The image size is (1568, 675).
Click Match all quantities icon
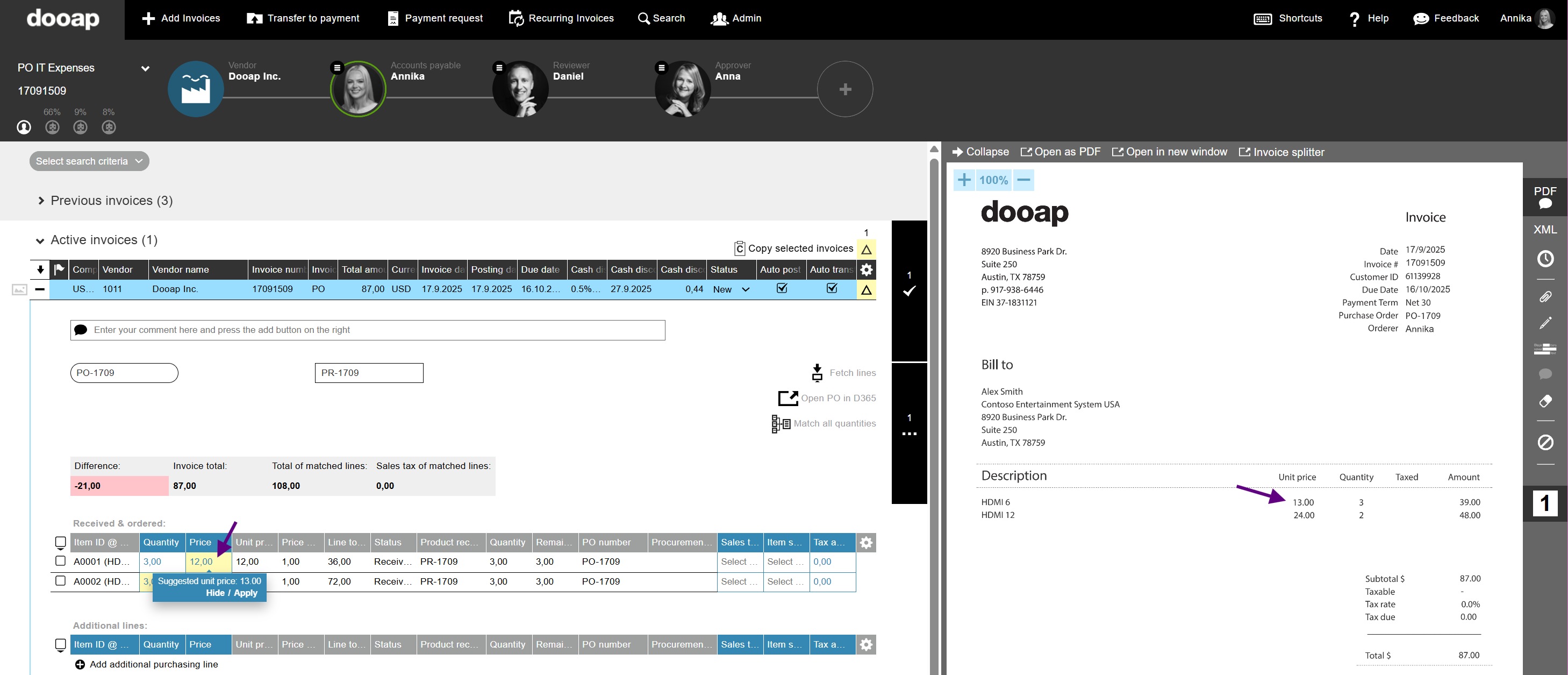pos(781,423)
